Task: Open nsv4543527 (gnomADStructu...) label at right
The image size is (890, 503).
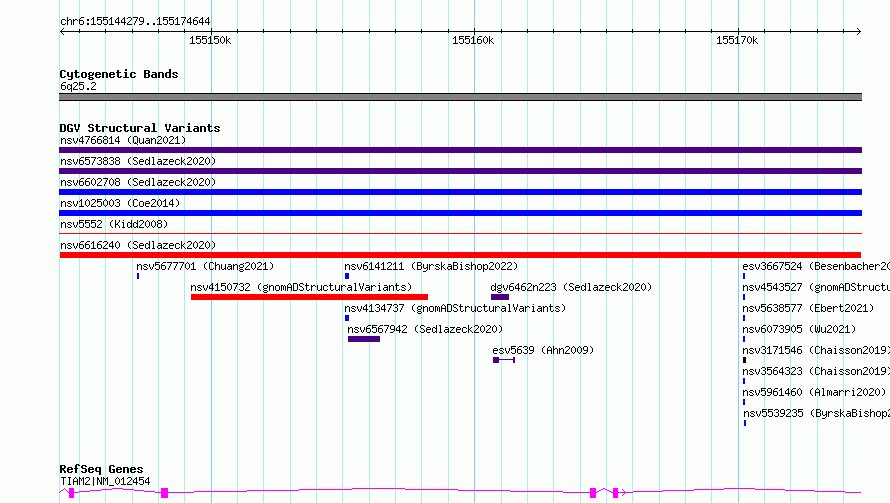Action: [816, 287]
